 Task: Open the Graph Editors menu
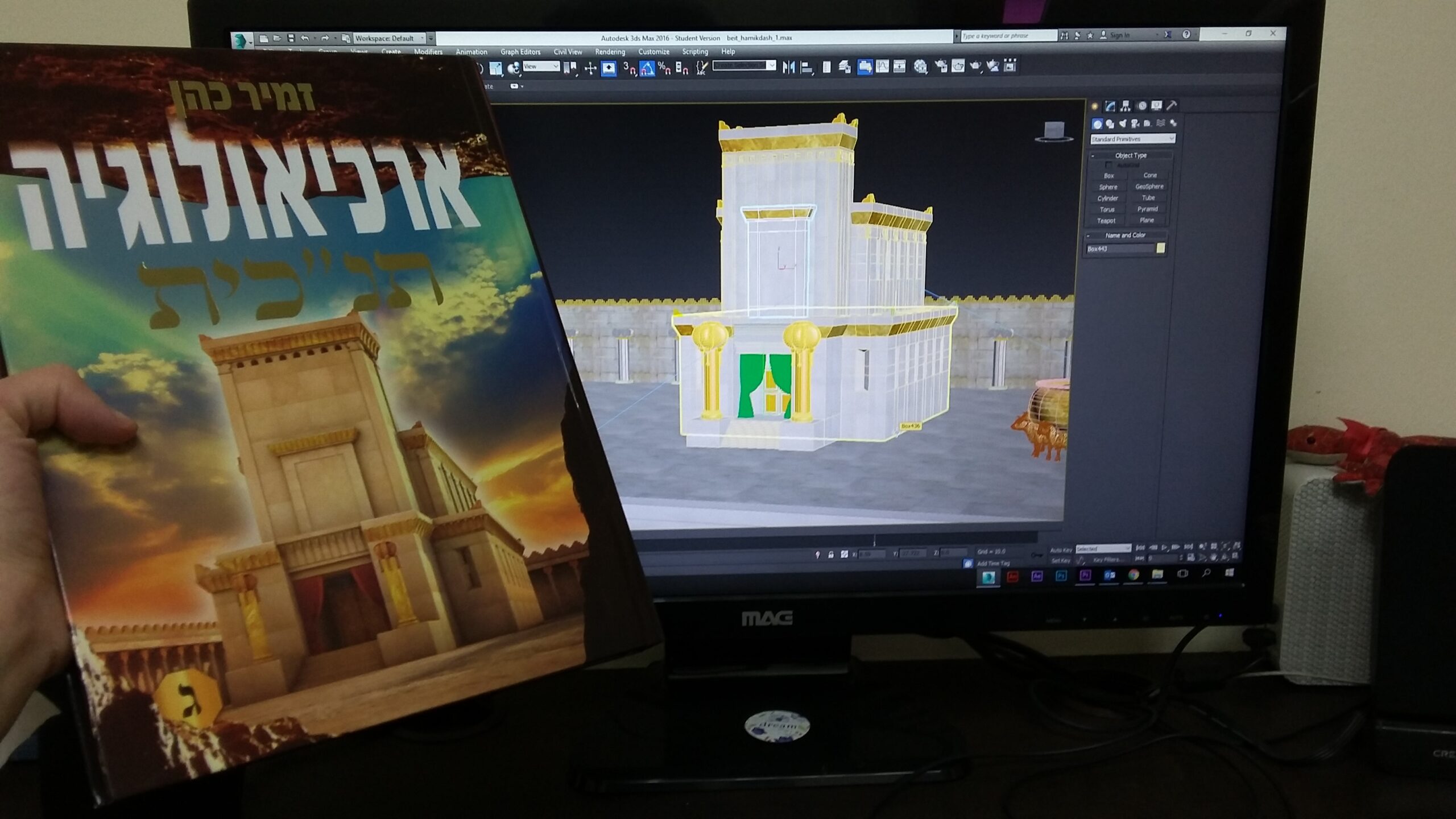(x=520, y=52)
